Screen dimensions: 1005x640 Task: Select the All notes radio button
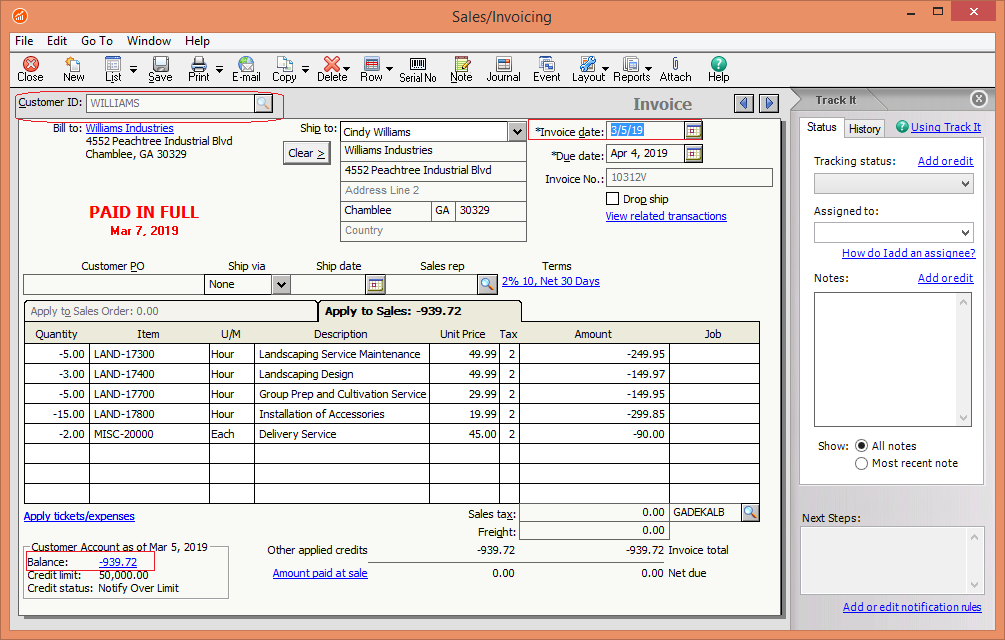click(861, 446)
